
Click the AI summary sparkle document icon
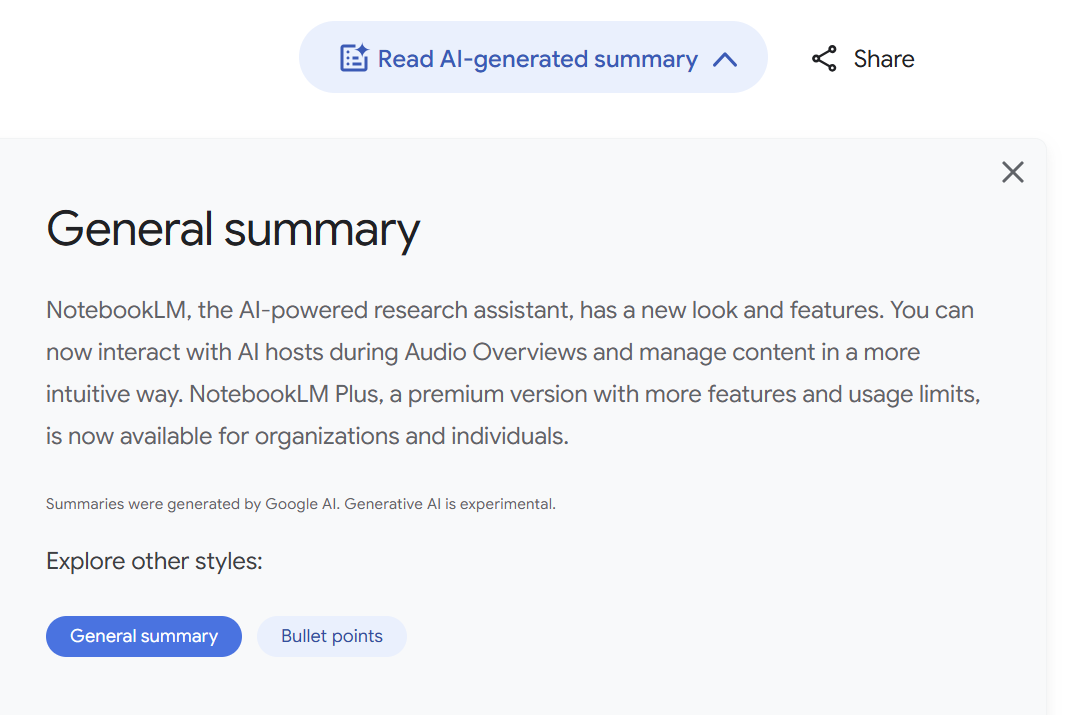[354, 58]
